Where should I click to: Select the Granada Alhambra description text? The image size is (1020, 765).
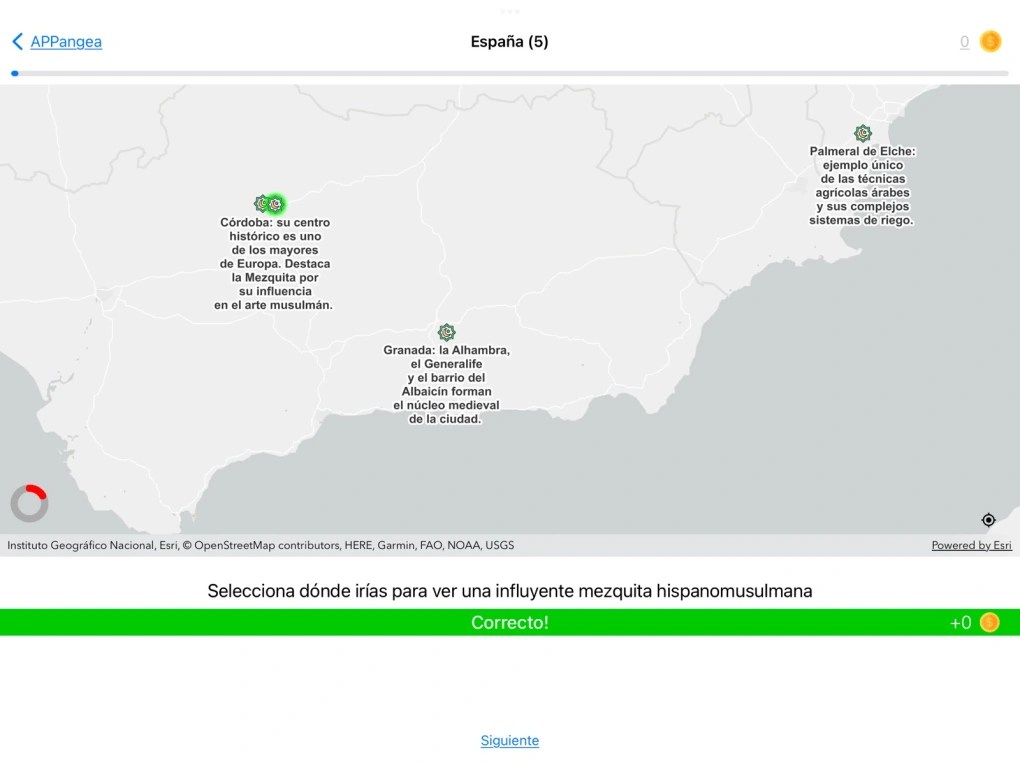point(446,385)
